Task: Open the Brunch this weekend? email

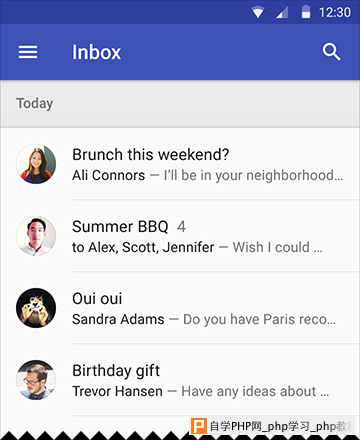Action: pos(180,164)
